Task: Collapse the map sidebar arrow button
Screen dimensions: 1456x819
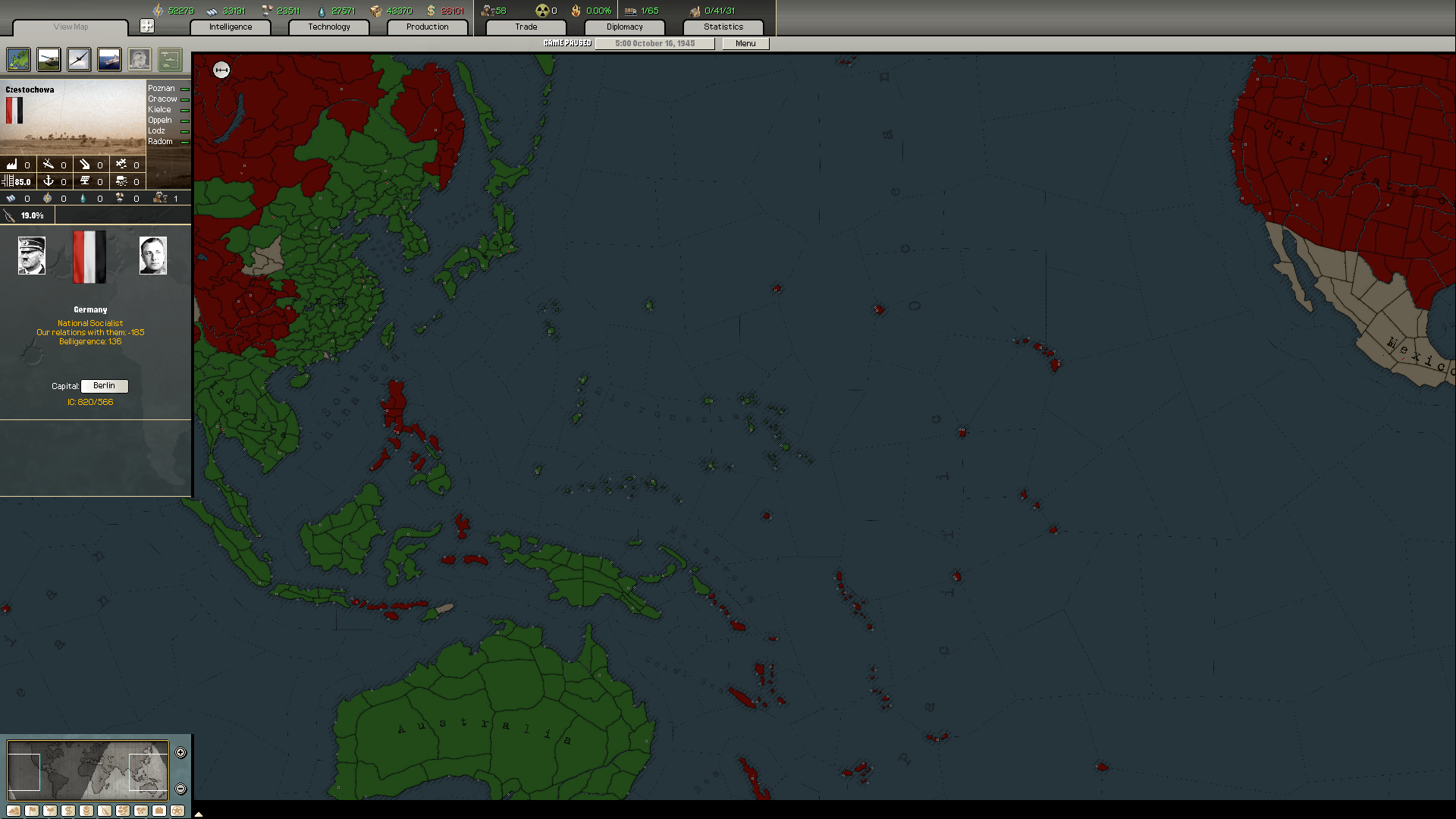Action: [x=221, y=70]
